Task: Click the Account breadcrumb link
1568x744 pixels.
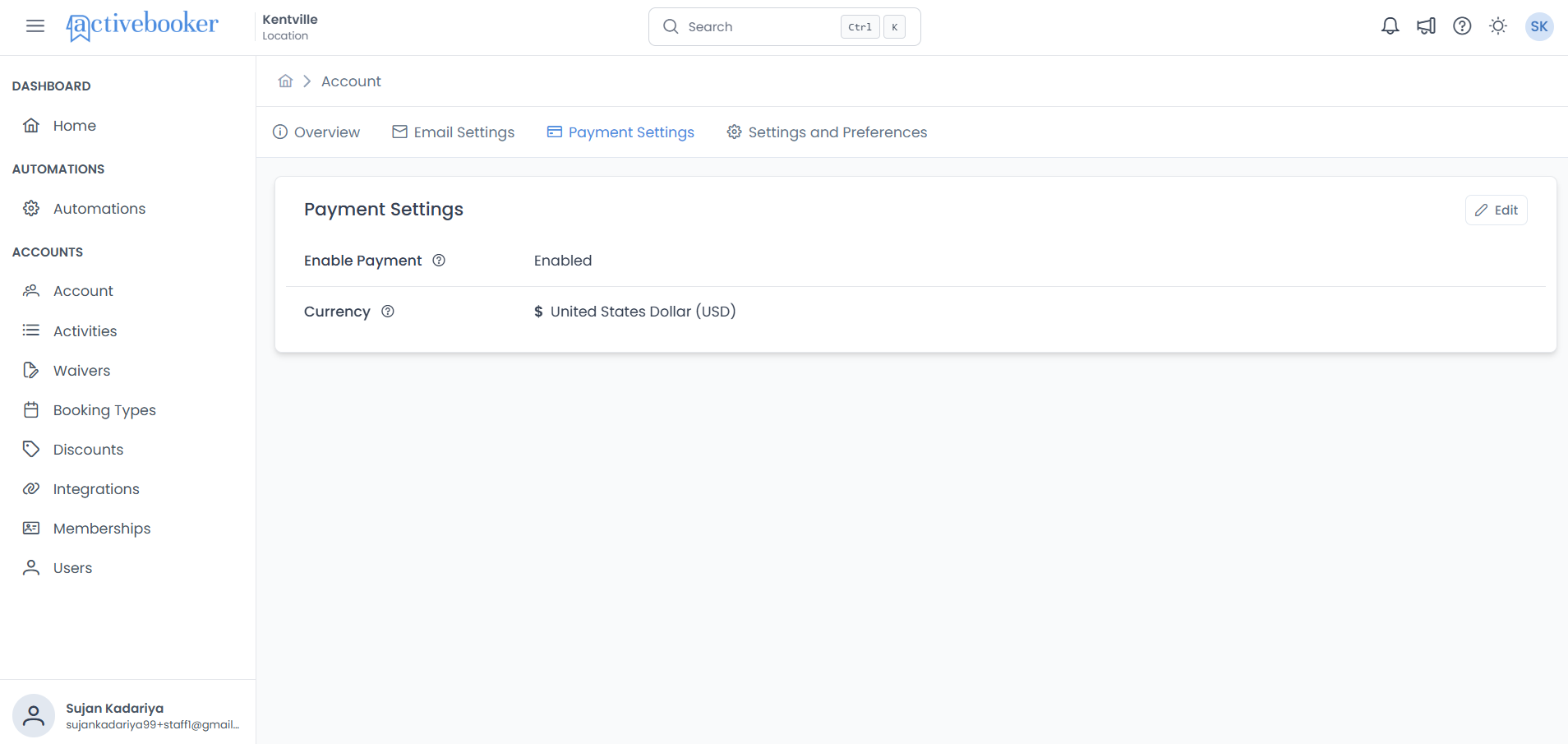Action: pyautogui.click(x=351, y=81)
